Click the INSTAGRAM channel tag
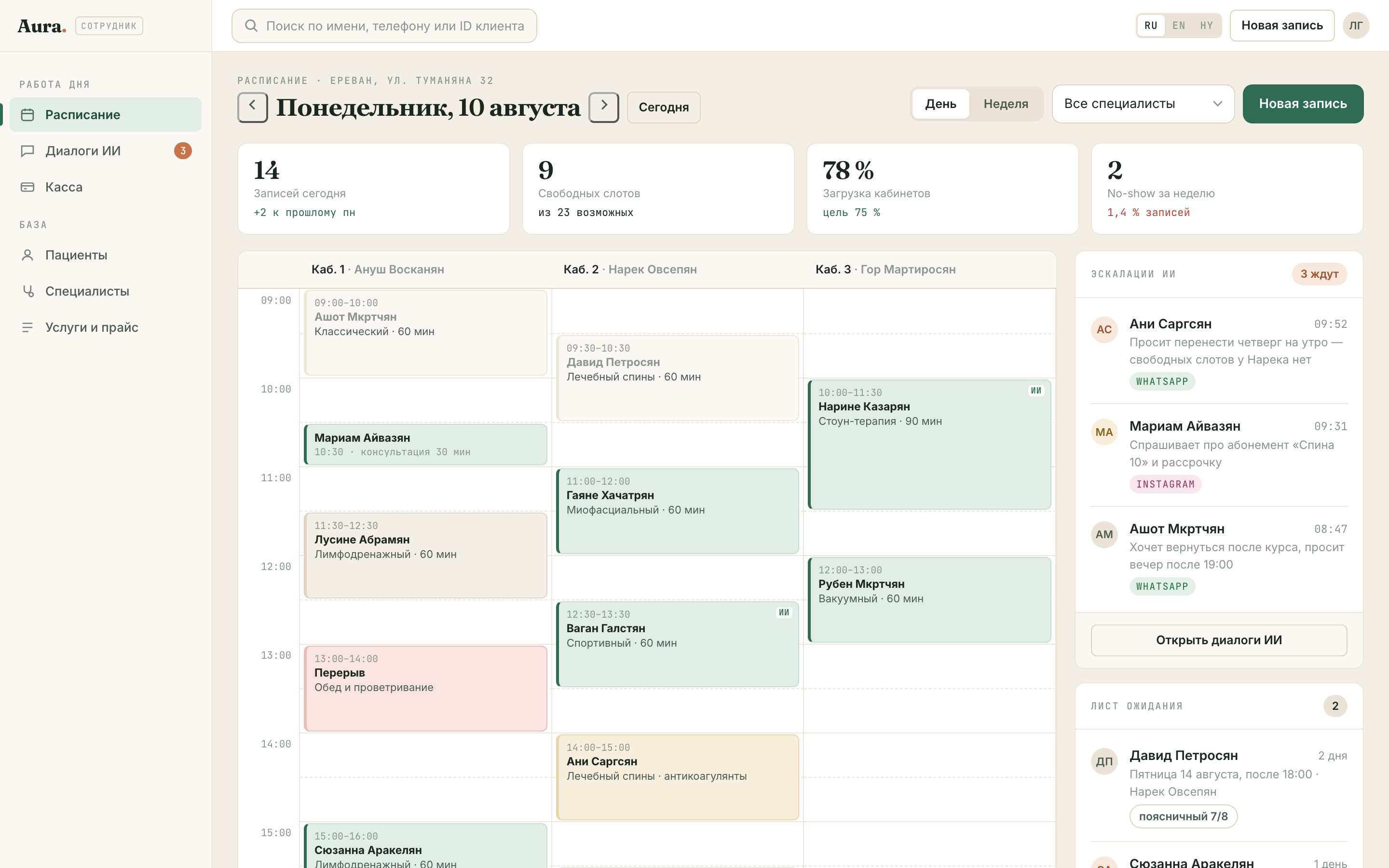The image size is (1389, 868). click(x=1165, y=484)
